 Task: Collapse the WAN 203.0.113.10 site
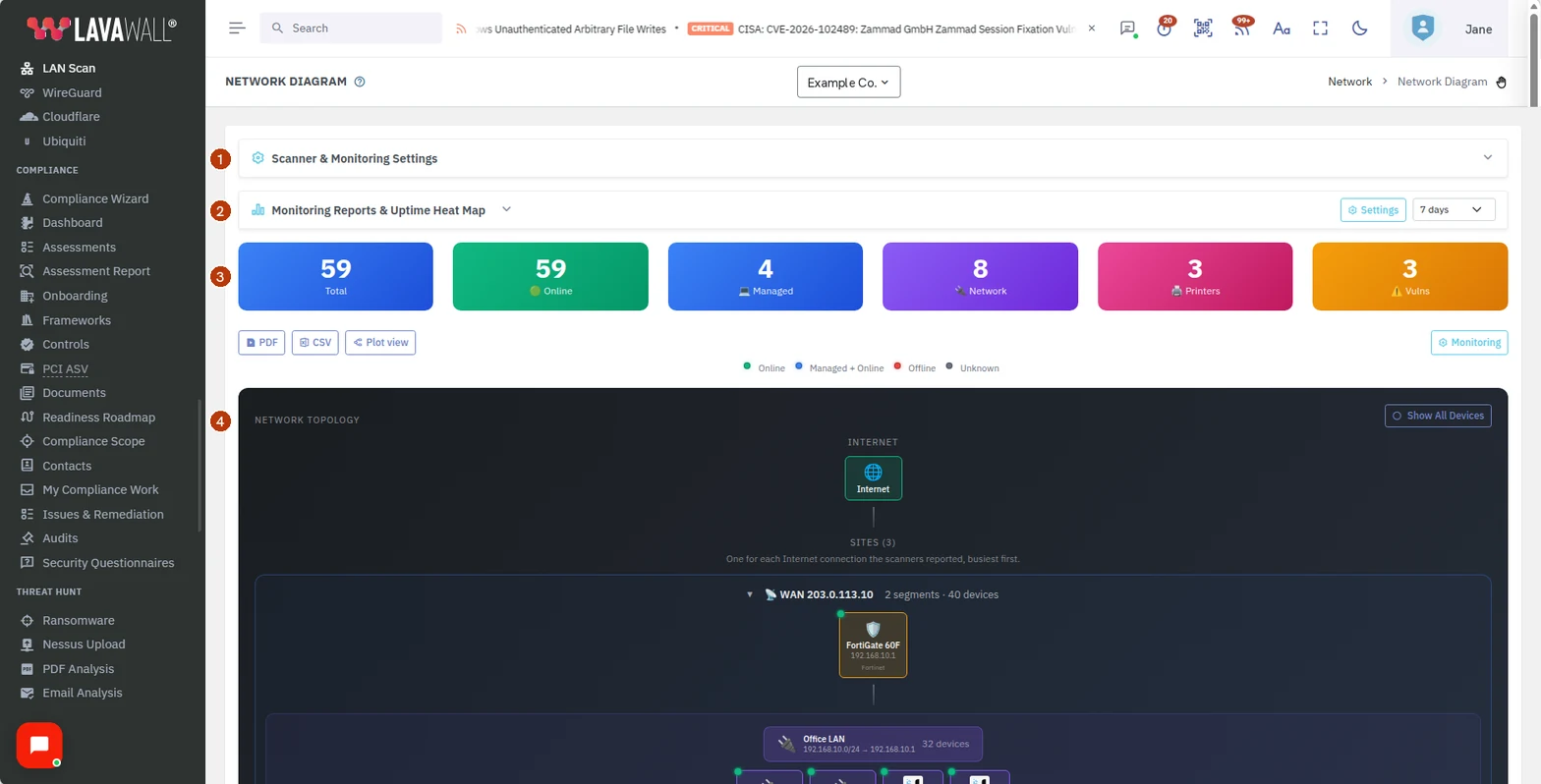[x=750, y=594]
